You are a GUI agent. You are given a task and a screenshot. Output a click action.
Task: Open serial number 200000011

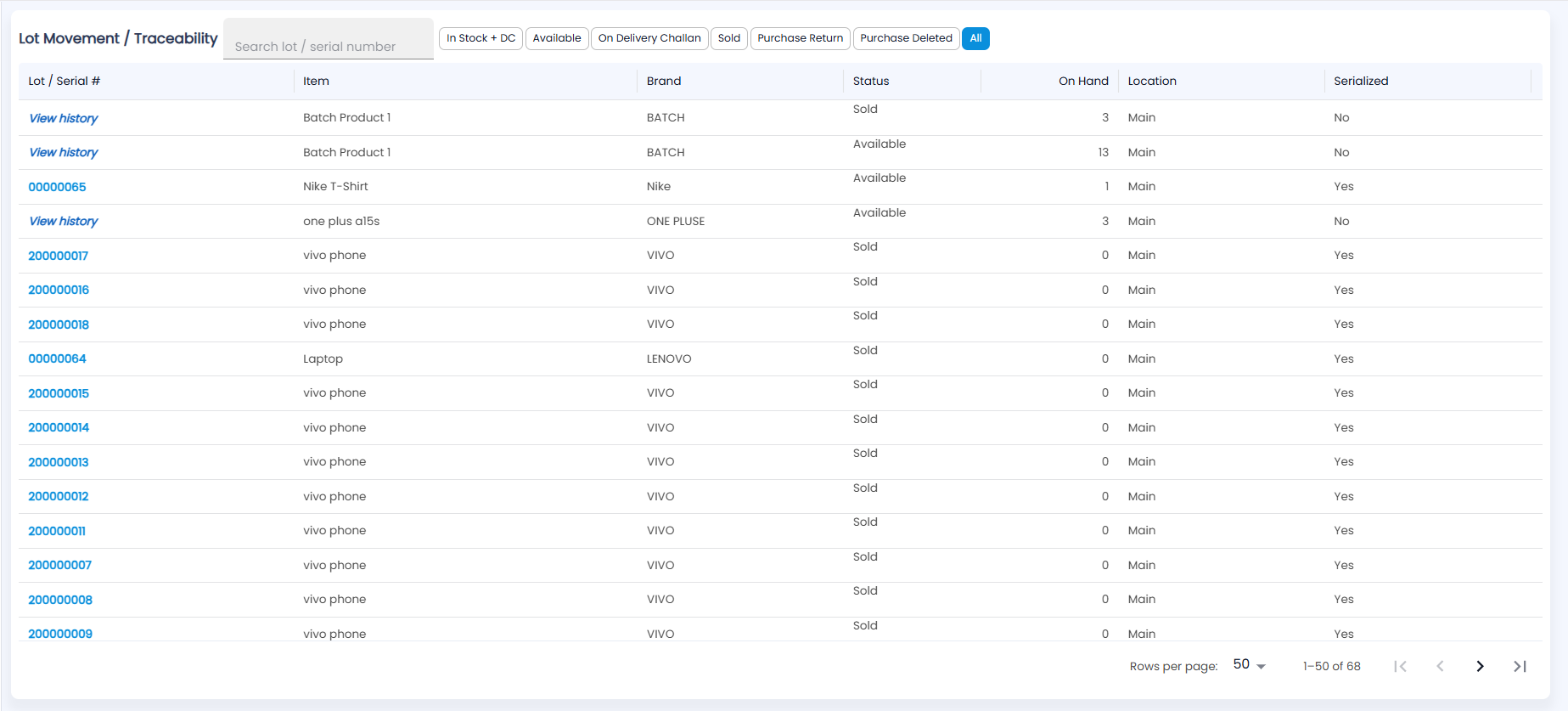coord(57,531)
